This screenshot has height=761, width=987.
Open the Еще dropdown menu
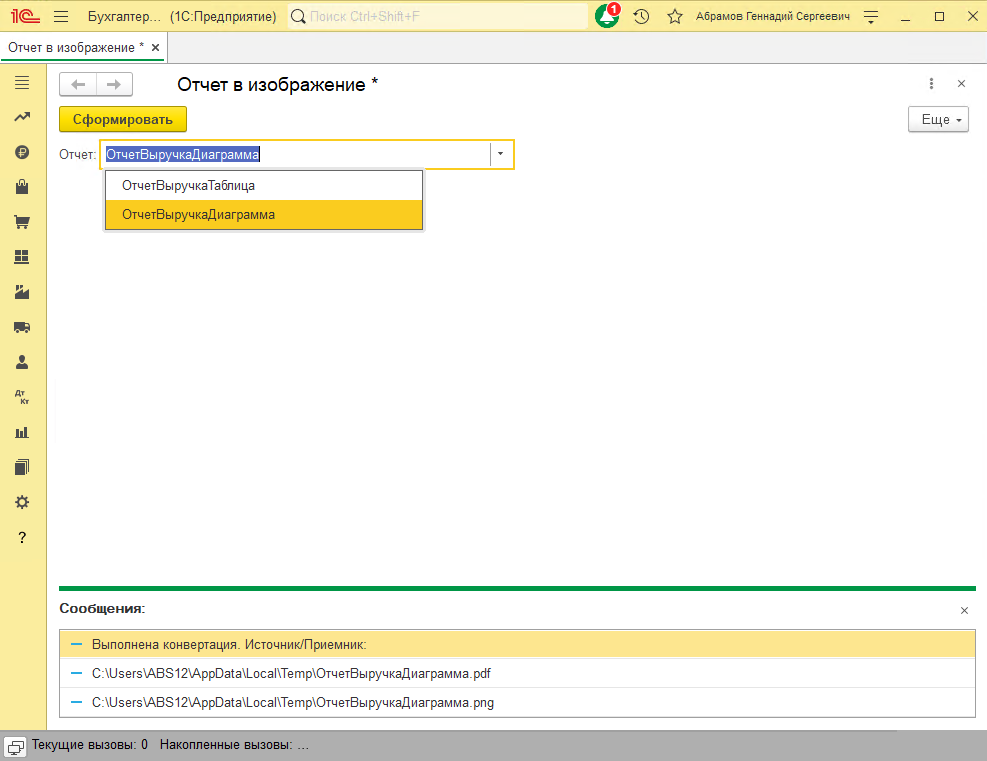tap(938, 120)
